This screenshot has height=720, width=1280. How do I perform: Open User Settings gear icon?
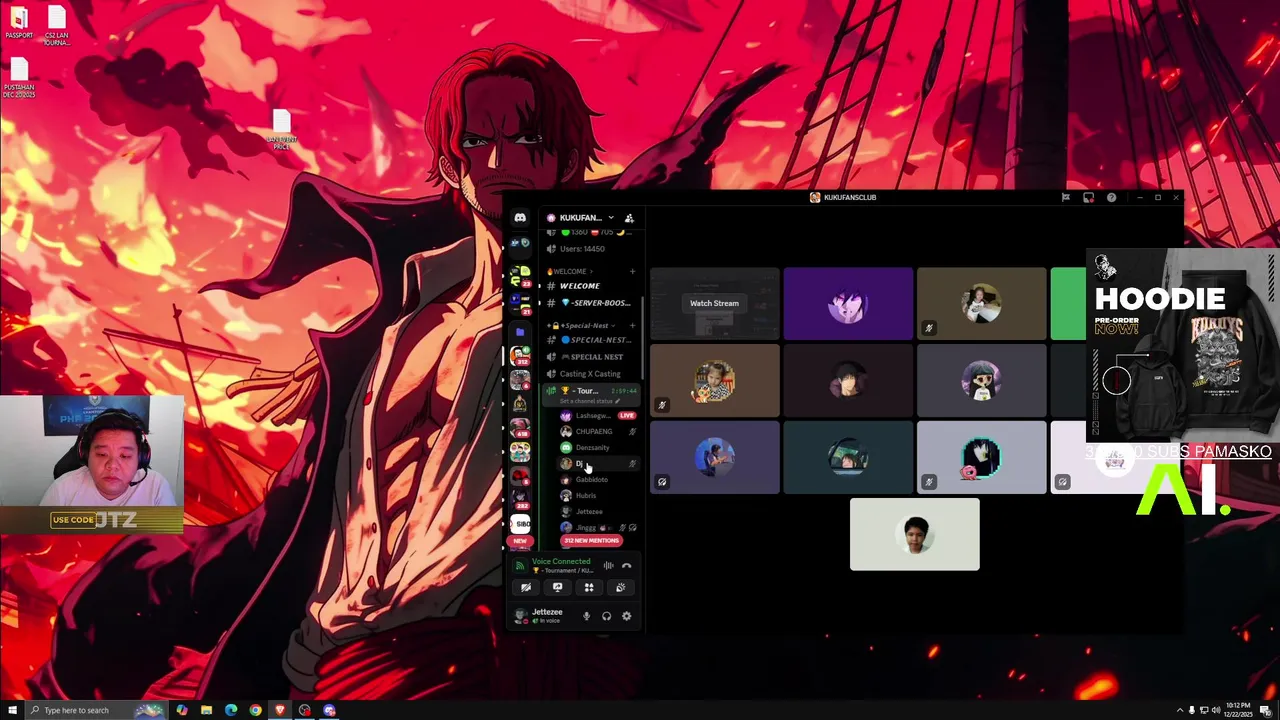(x=627, y=616)
